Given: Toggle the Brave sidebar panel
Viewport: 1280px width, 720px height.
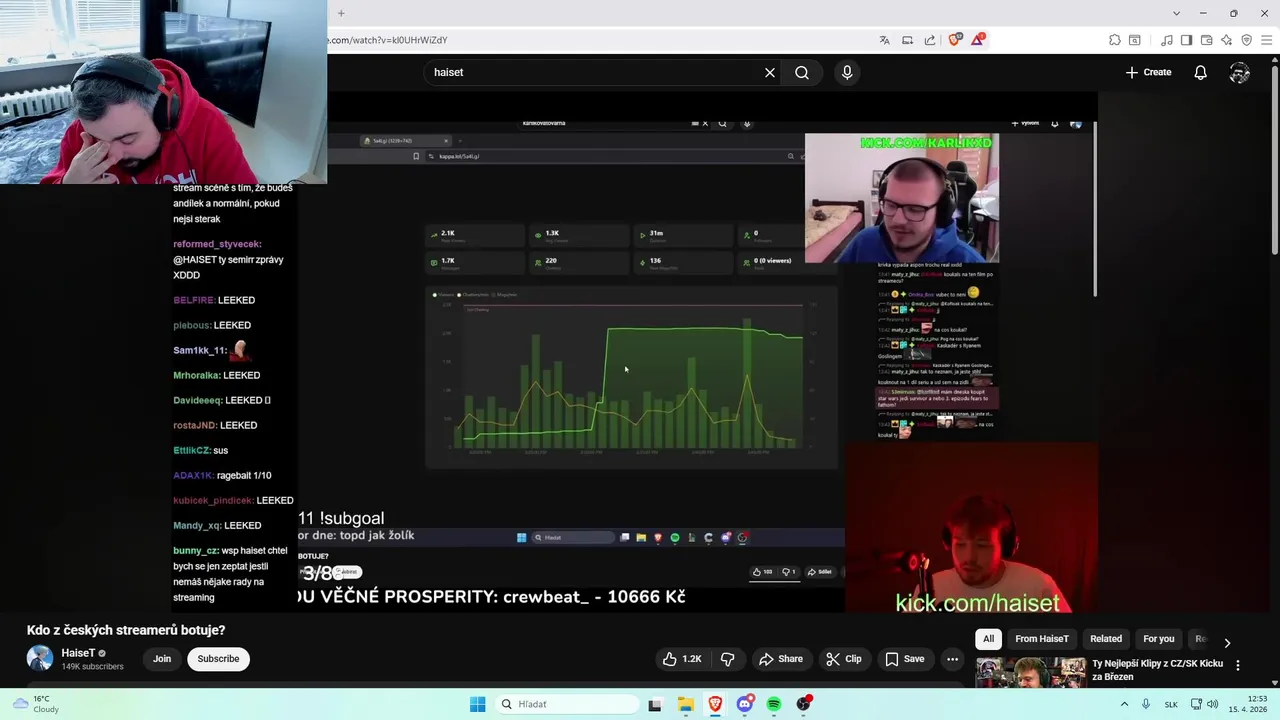Looking at the screenshot, I should coord(1186,40).
